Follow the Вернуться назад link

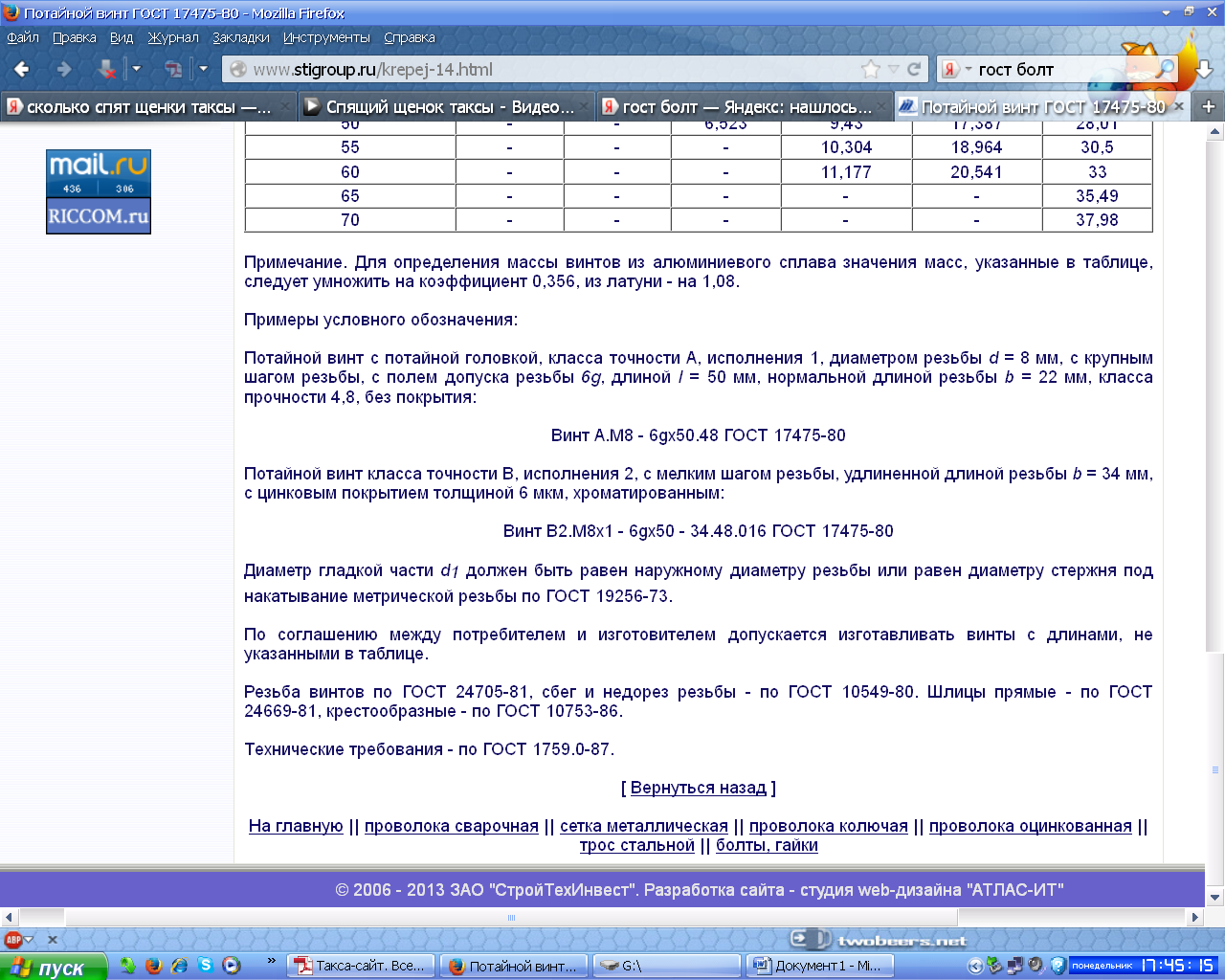pos(699,788)
